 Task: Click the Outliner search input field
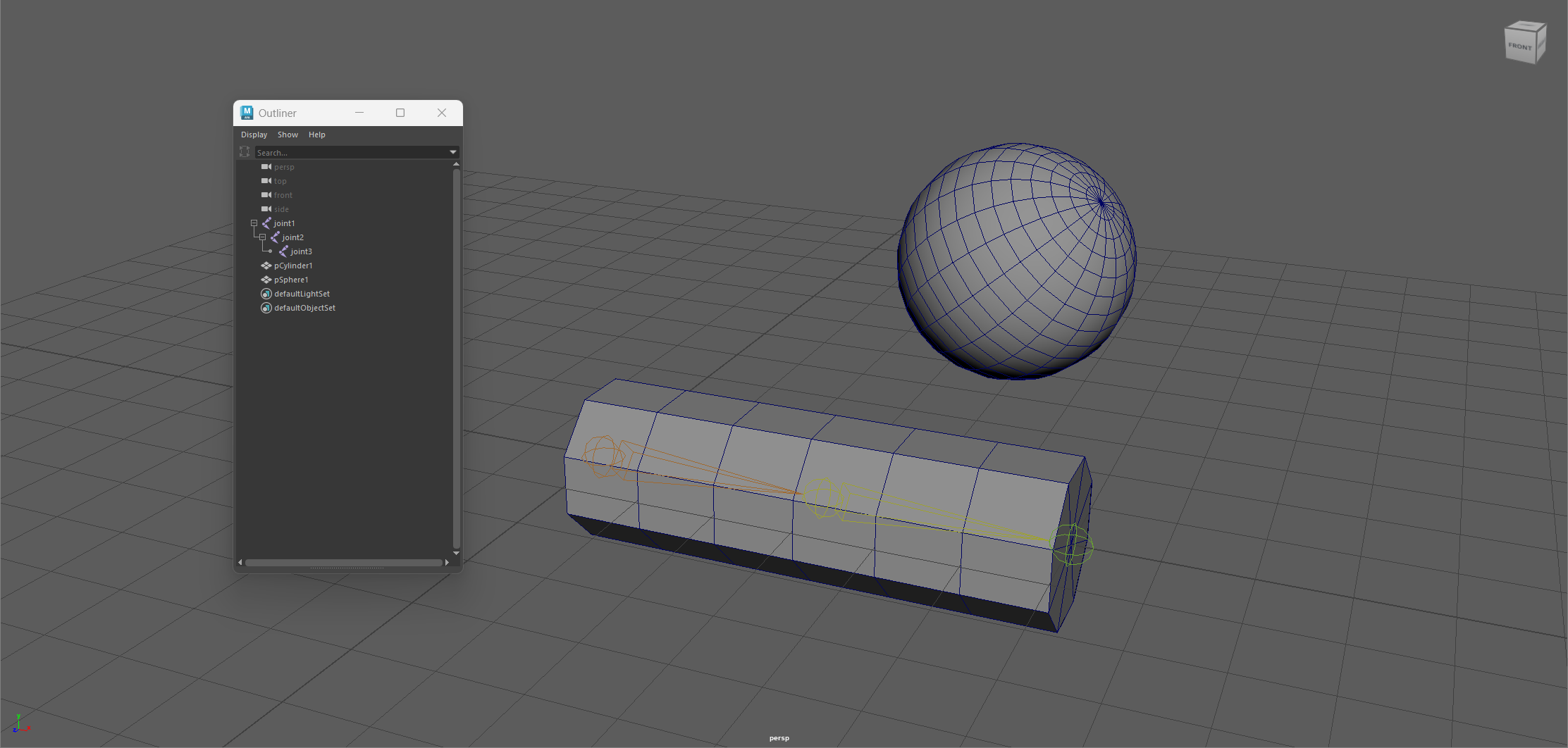point(350,152)
